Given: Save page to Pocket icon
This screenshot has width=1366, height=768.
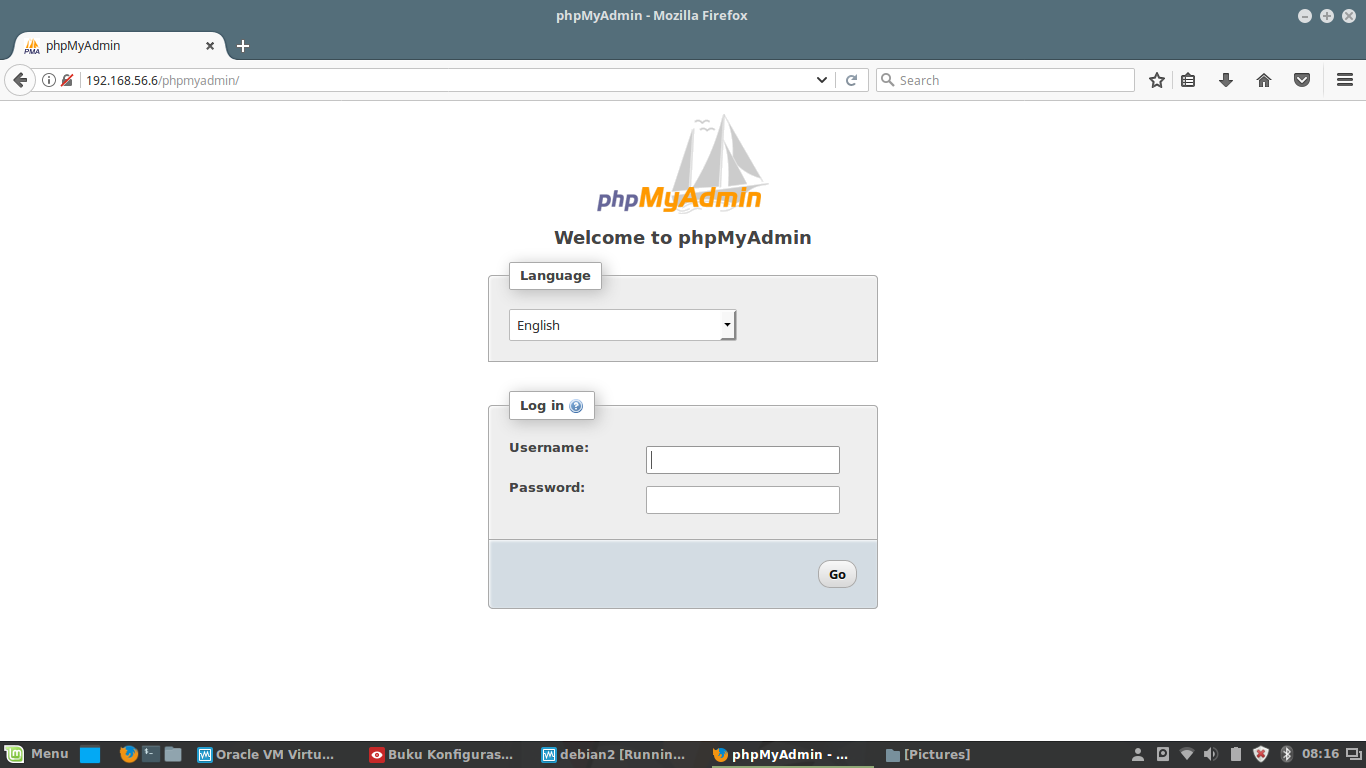Looking at the screenshot, I should [x=1302, y=80].
